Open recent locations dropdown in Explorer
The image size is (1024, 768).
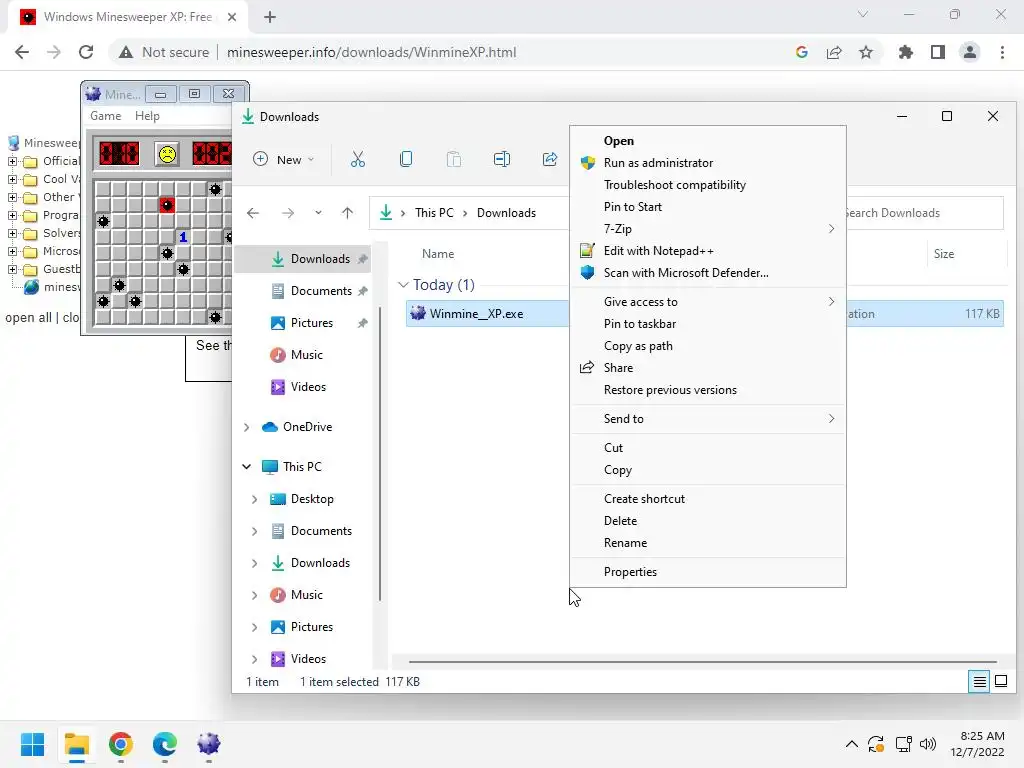tap(318, 213)
